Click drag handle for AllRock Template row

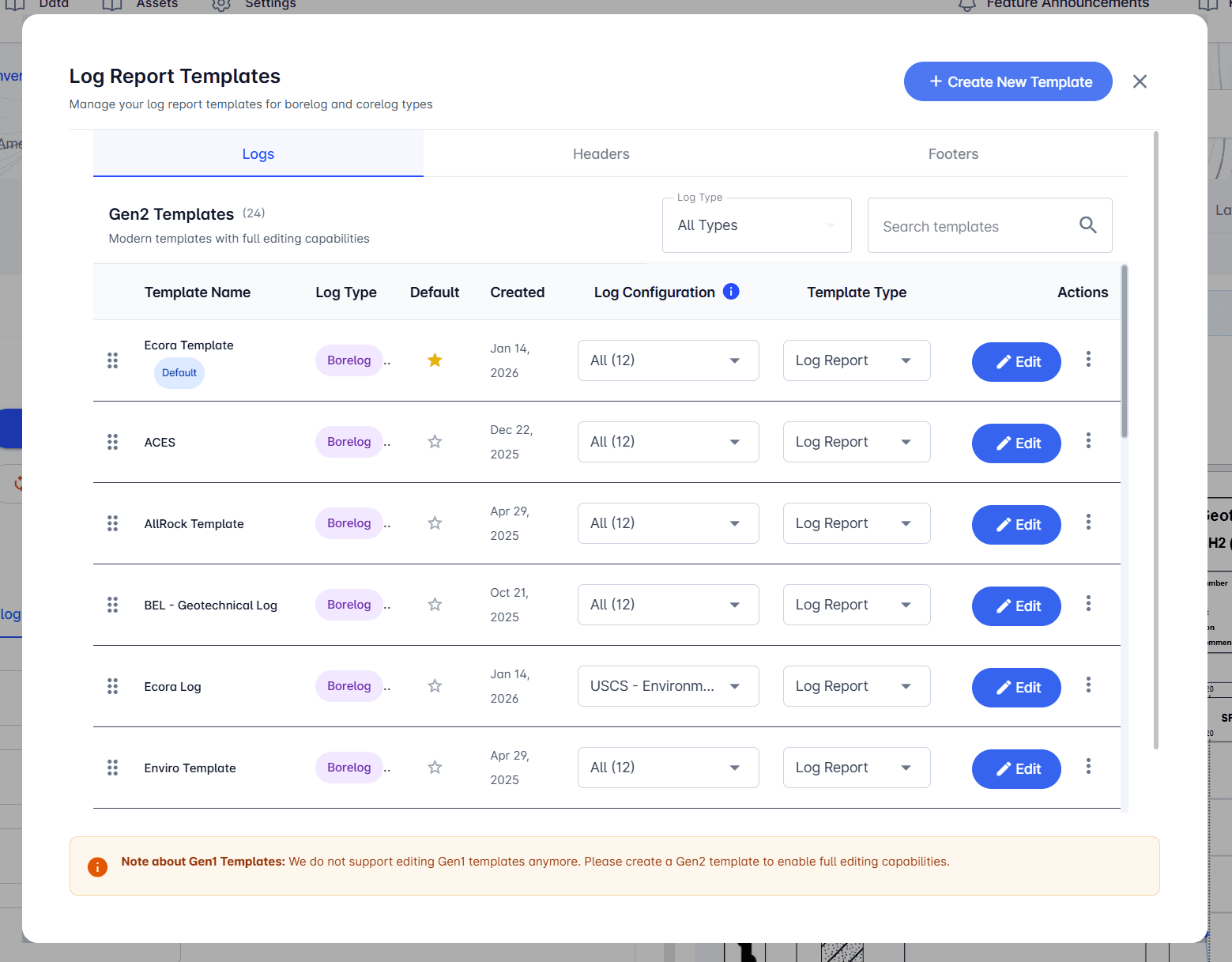tap(113, 523)
